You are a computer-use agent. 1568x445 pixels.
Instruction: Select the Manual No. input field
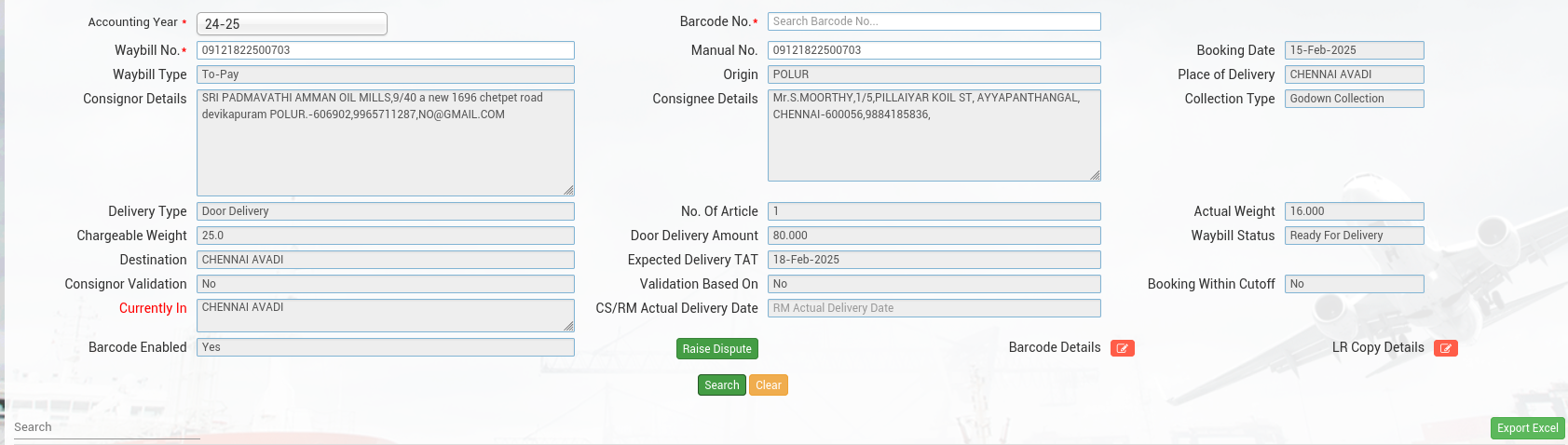pos(934,50)
